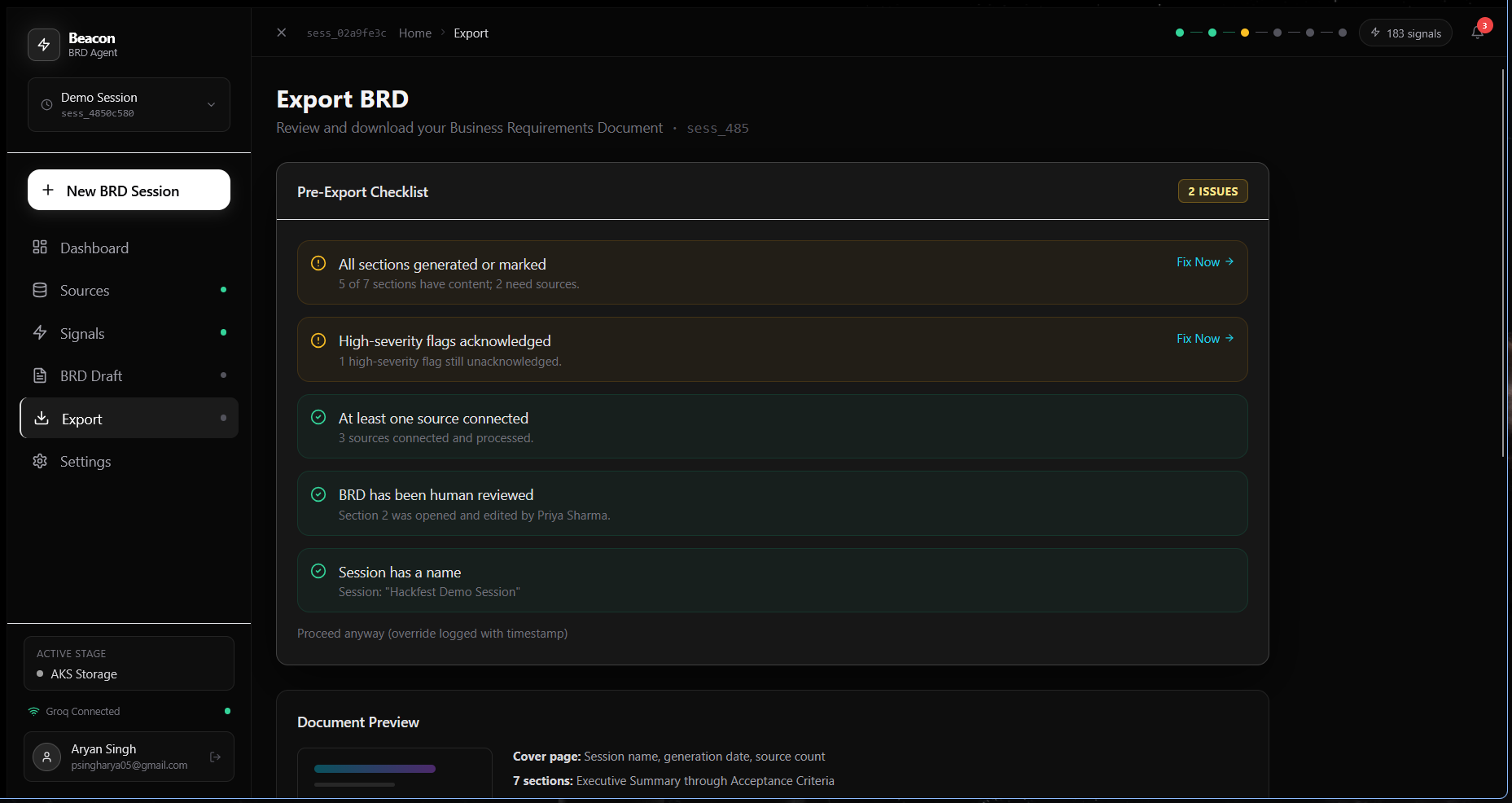The height and width of the screenshot is (803, 1512).
Task: Click the Sources database icon
Action: (x=40, y=290)
